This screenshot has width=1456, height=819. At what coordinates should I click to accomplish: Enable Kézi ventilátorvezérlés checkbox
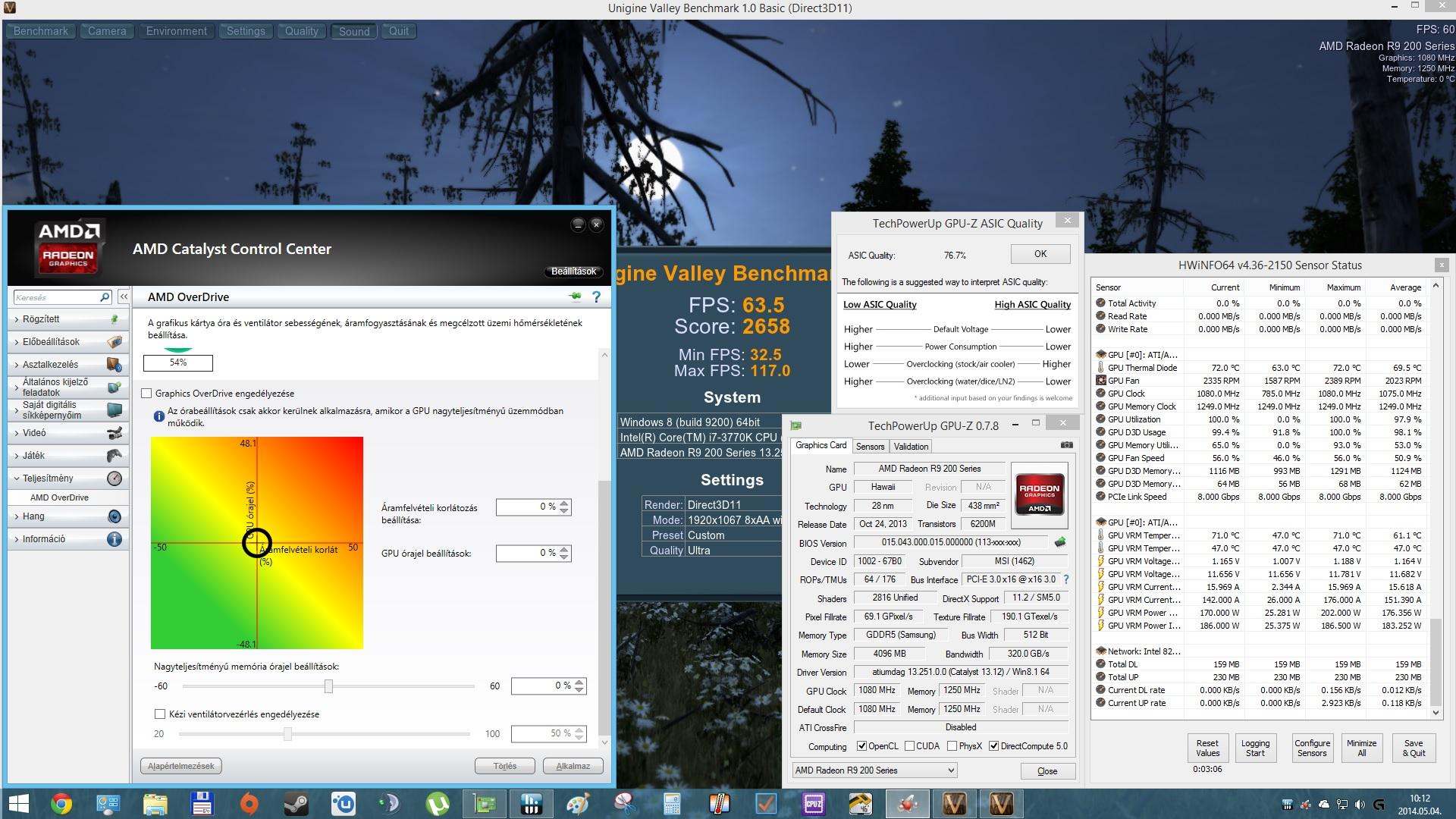(159, 714)
